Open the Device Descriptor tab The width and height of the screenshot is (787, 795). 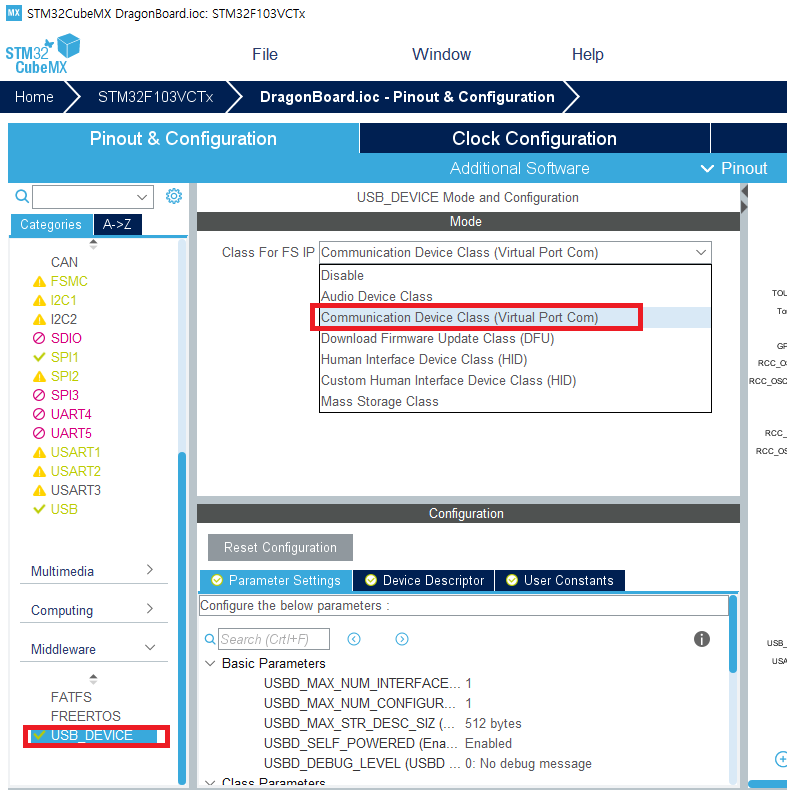pyautogui.click(x=424, y=581)
